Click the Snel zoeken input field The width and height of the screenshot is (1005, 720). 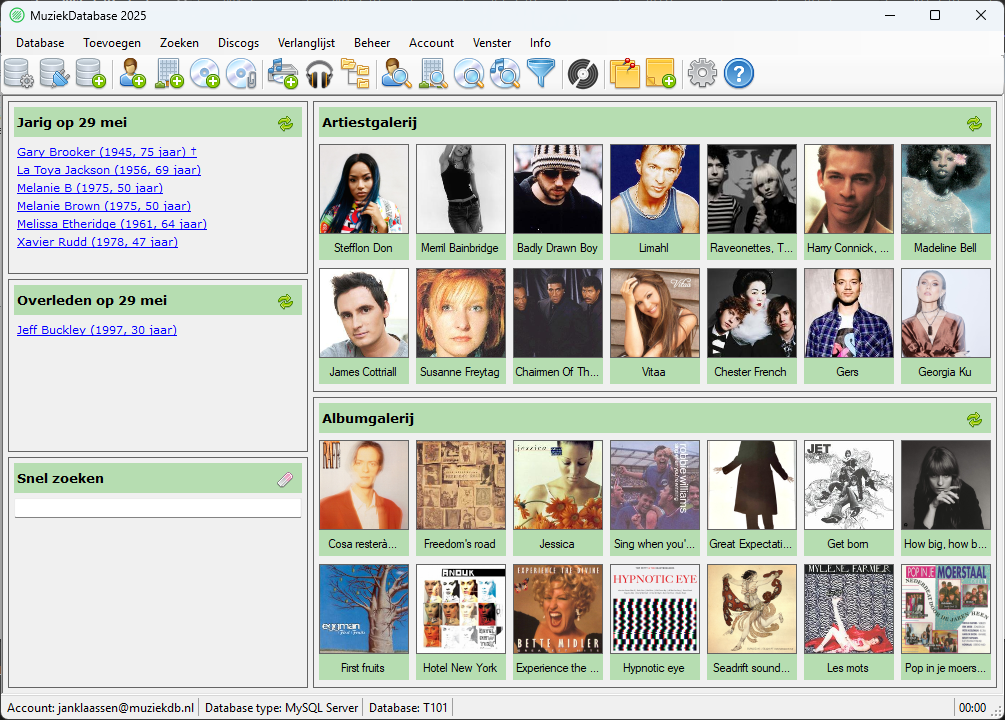[158, 508]
